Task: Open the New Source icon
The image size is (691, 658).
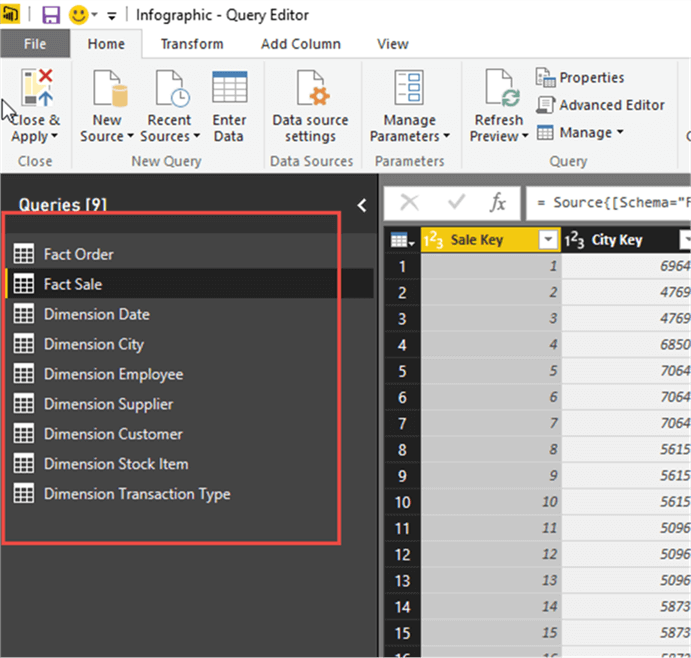Action: 109,88
